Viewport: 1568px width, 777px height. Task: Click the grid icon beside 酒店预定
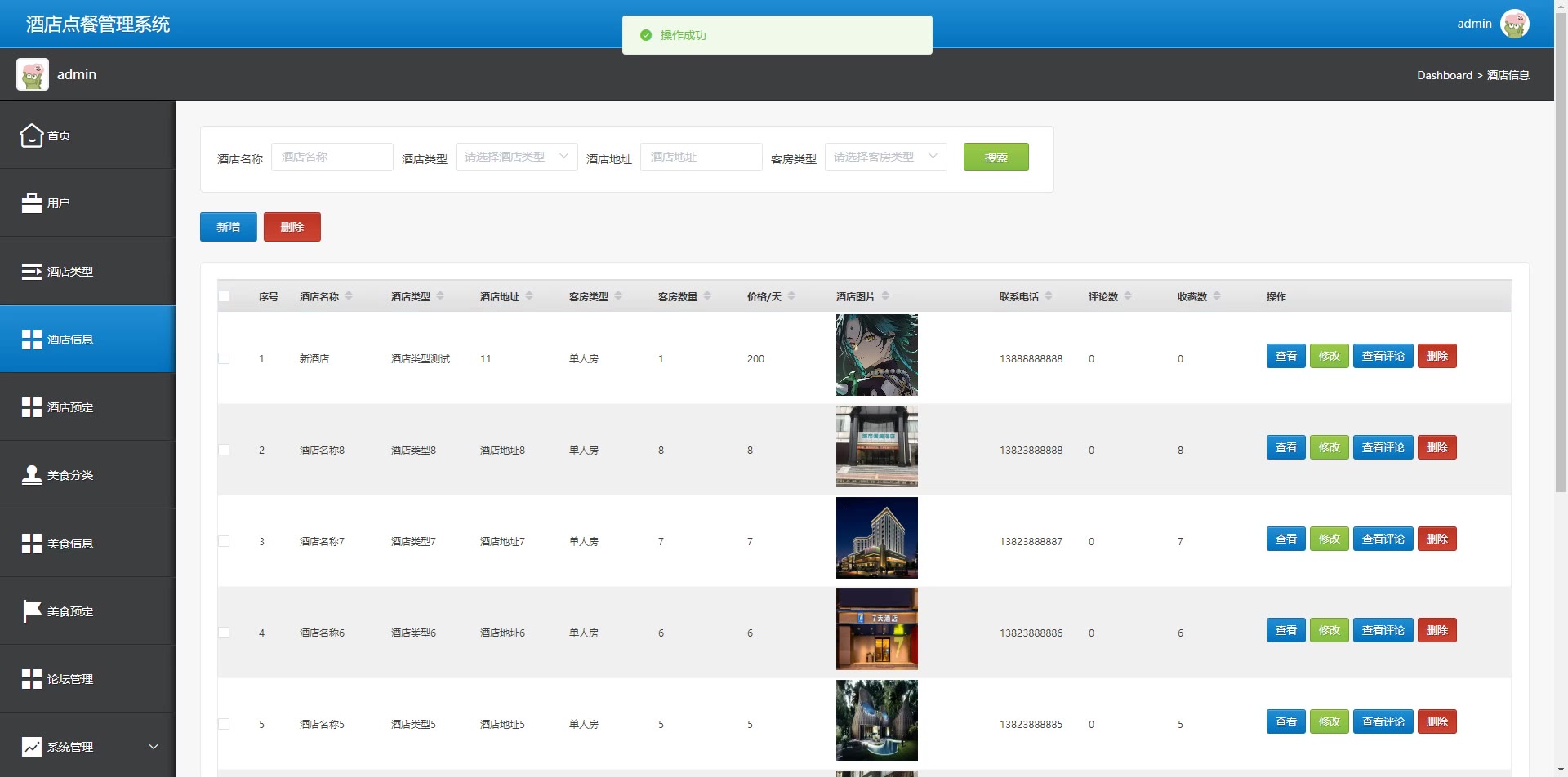[x=31, y=407]
